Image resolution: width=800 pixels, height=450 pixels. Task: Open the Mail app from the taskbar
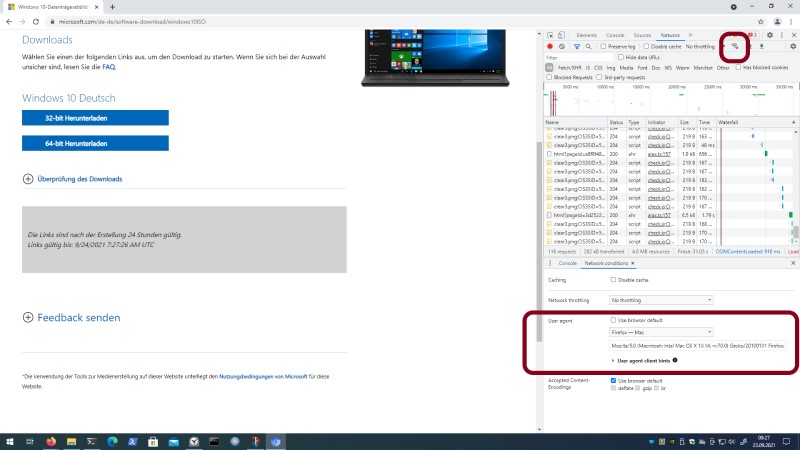click(173, 441)
